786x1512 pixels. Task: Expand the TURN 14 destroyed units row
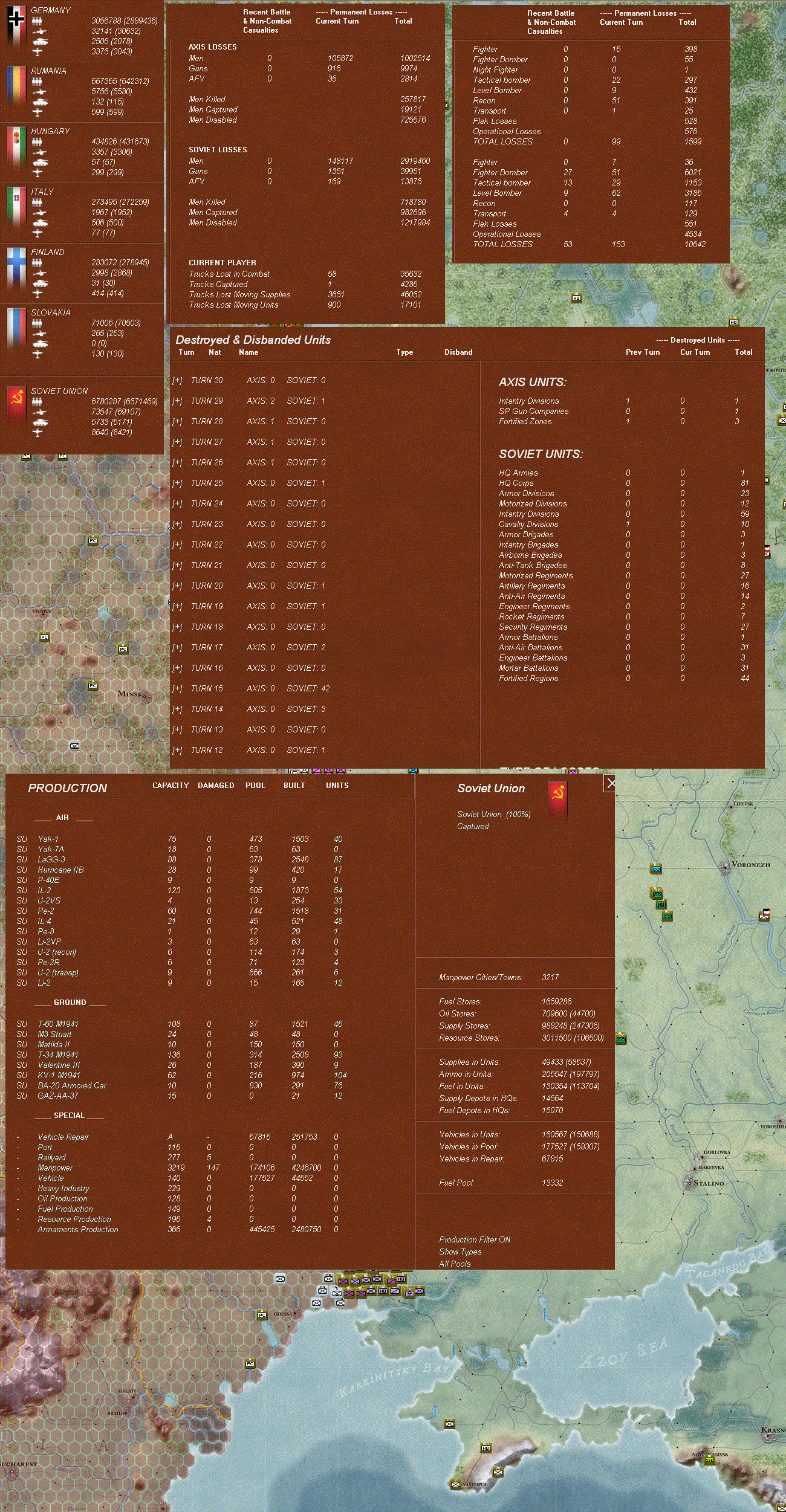click(177, 709)
